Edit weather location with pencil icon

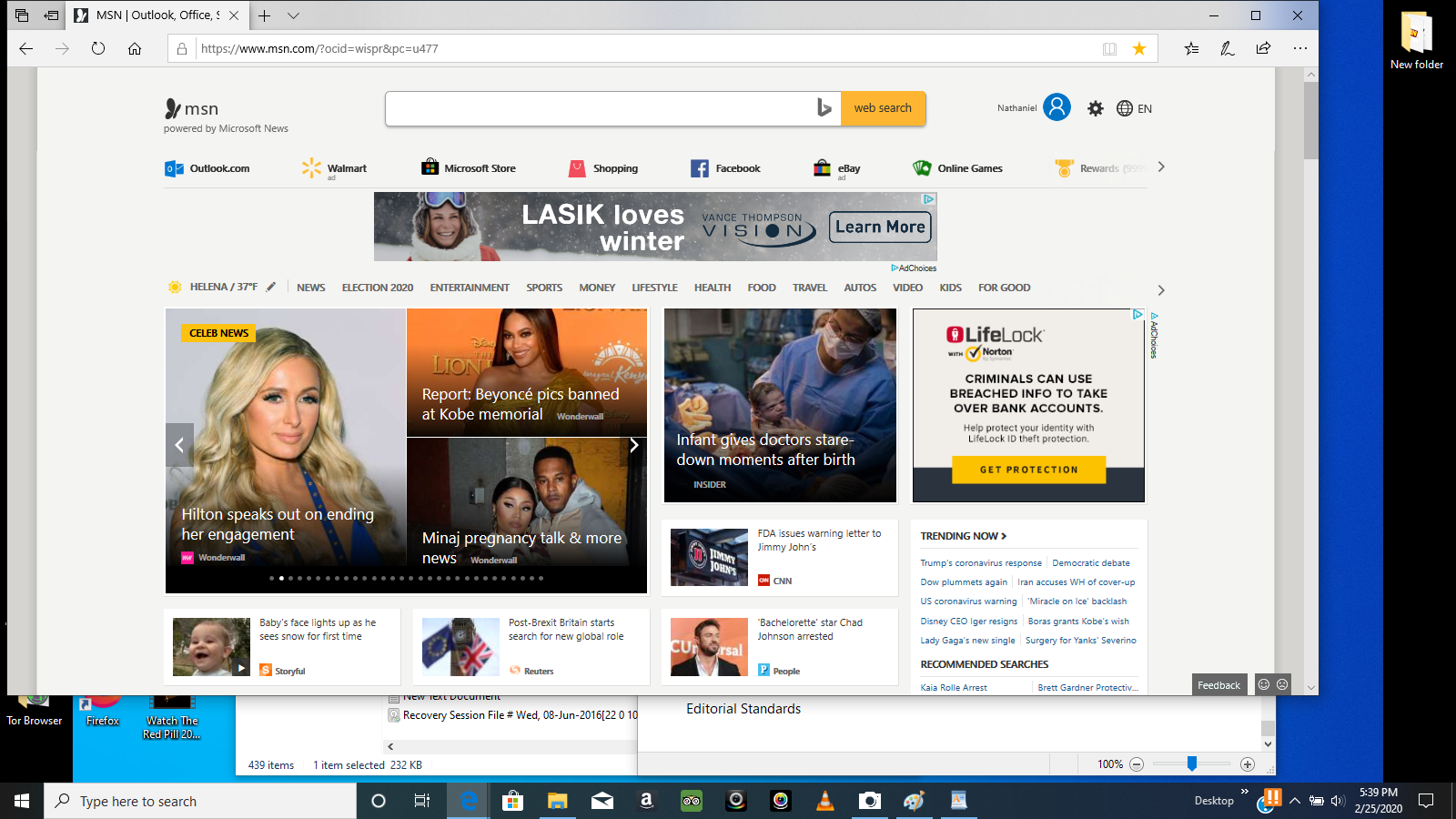click(270, 287)
